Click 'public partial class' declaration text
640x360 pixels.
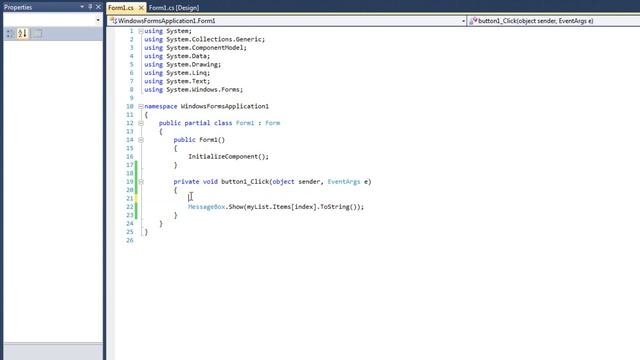pyautogui.click(x=196, y=123)
